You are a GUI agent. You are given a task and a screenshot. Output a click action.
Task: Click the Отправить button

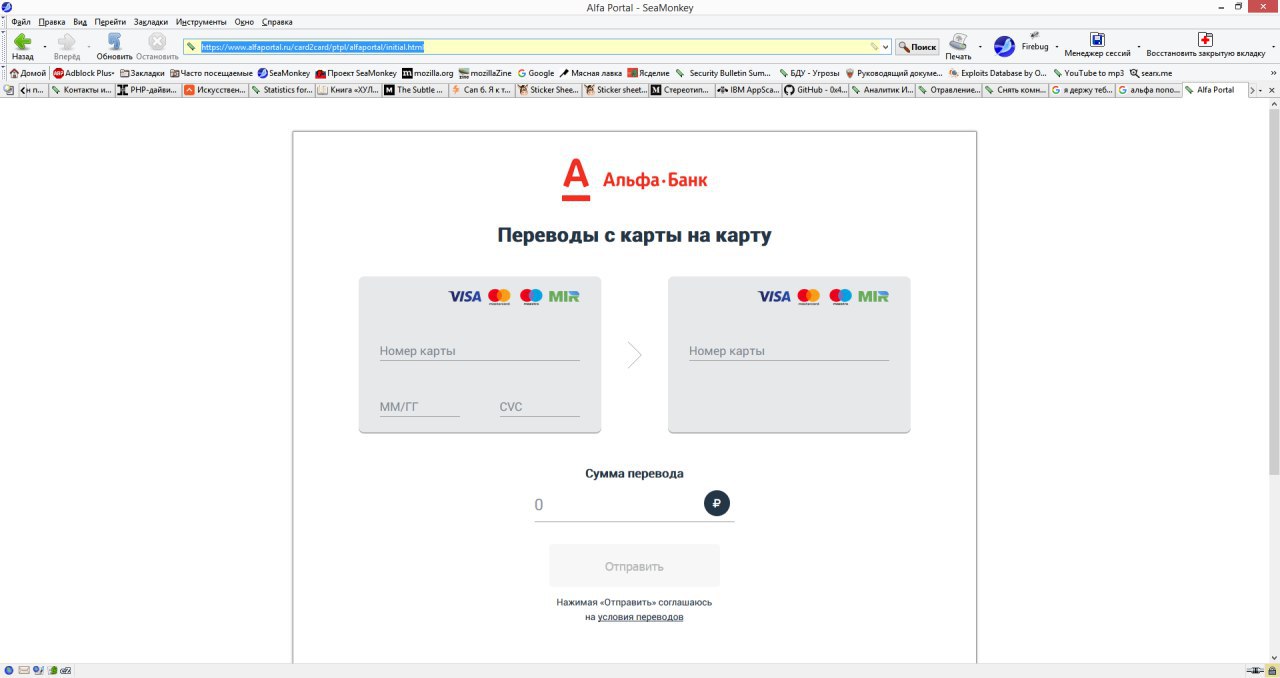tap(634, 566)
